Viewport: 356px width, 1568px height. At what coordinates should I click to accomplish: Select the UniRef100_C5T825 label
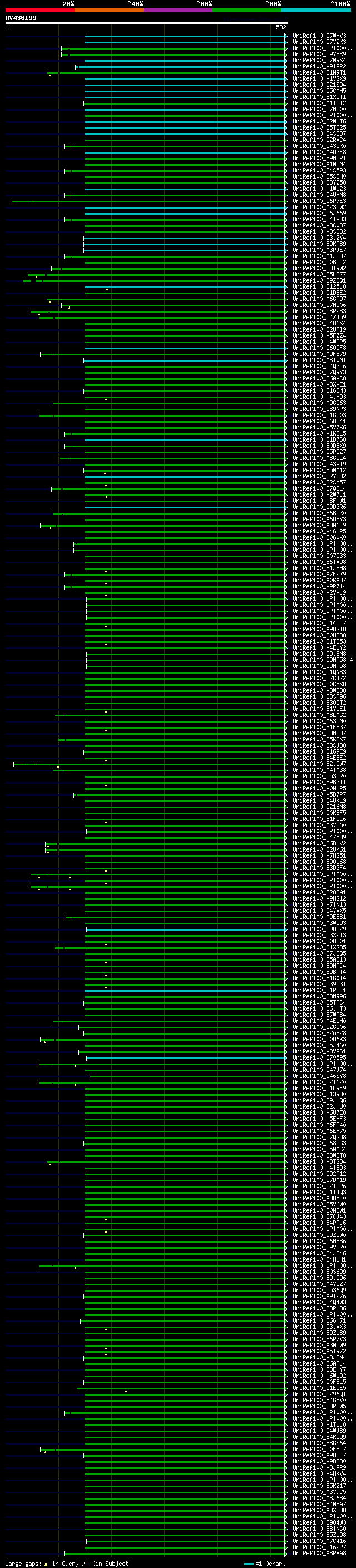(319, 127)
